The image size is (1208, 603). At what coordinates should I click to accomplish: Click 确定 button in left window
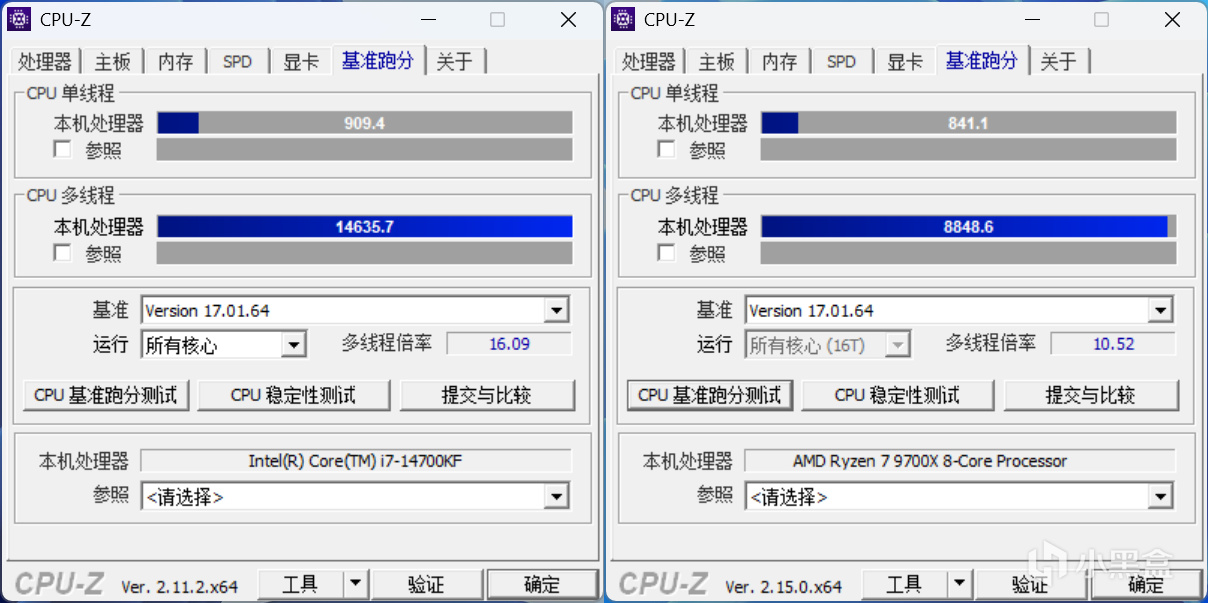[x=542, y=584]
